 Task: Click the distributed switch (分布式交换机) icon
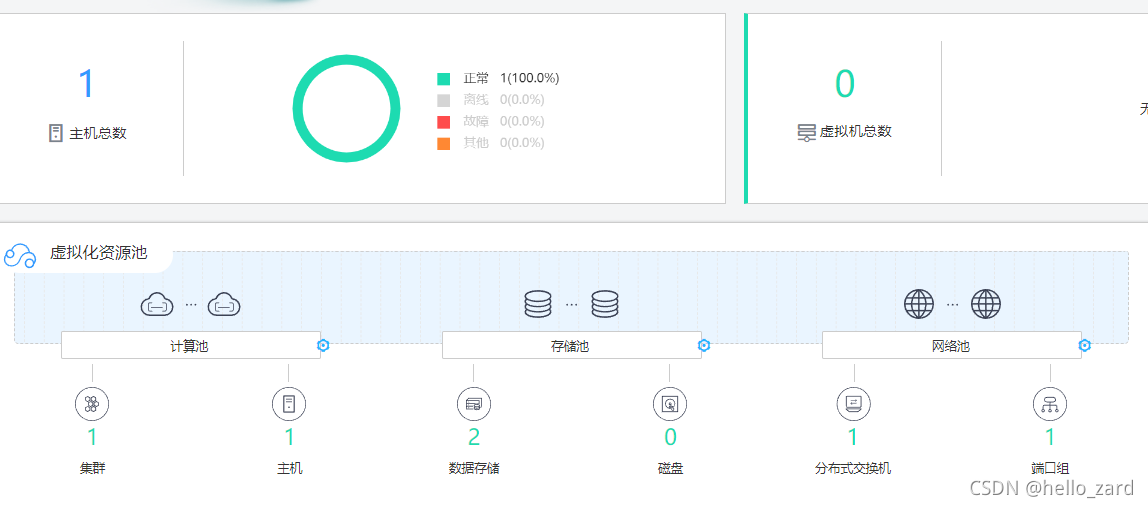coord(853,404)
